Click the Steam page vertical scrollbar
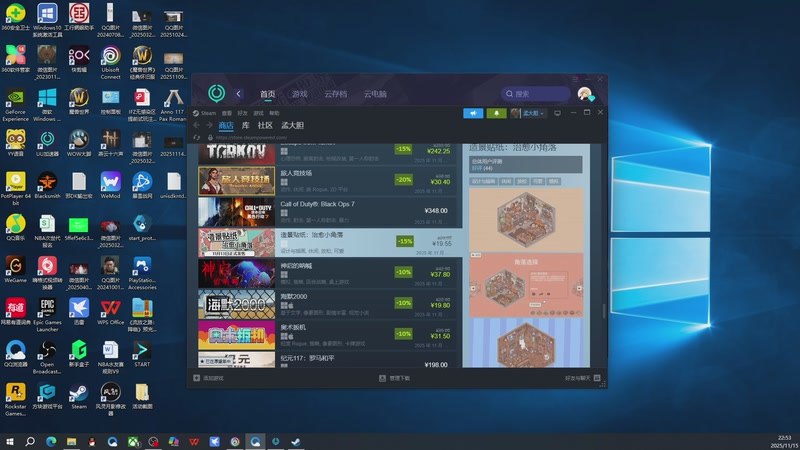800x450 pixels. [x=604, y=310]
